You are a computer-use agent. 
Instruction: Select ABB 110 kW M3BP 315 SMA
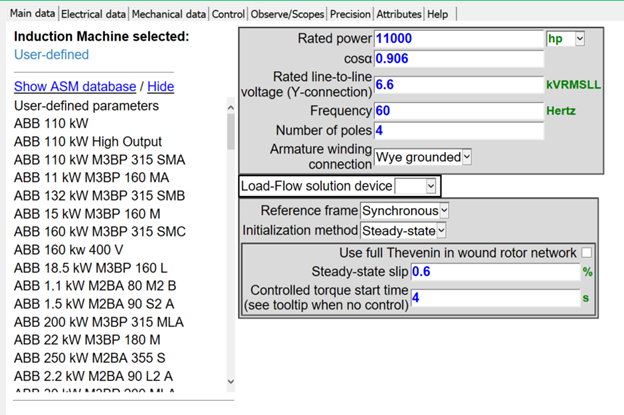pos(99,160)
